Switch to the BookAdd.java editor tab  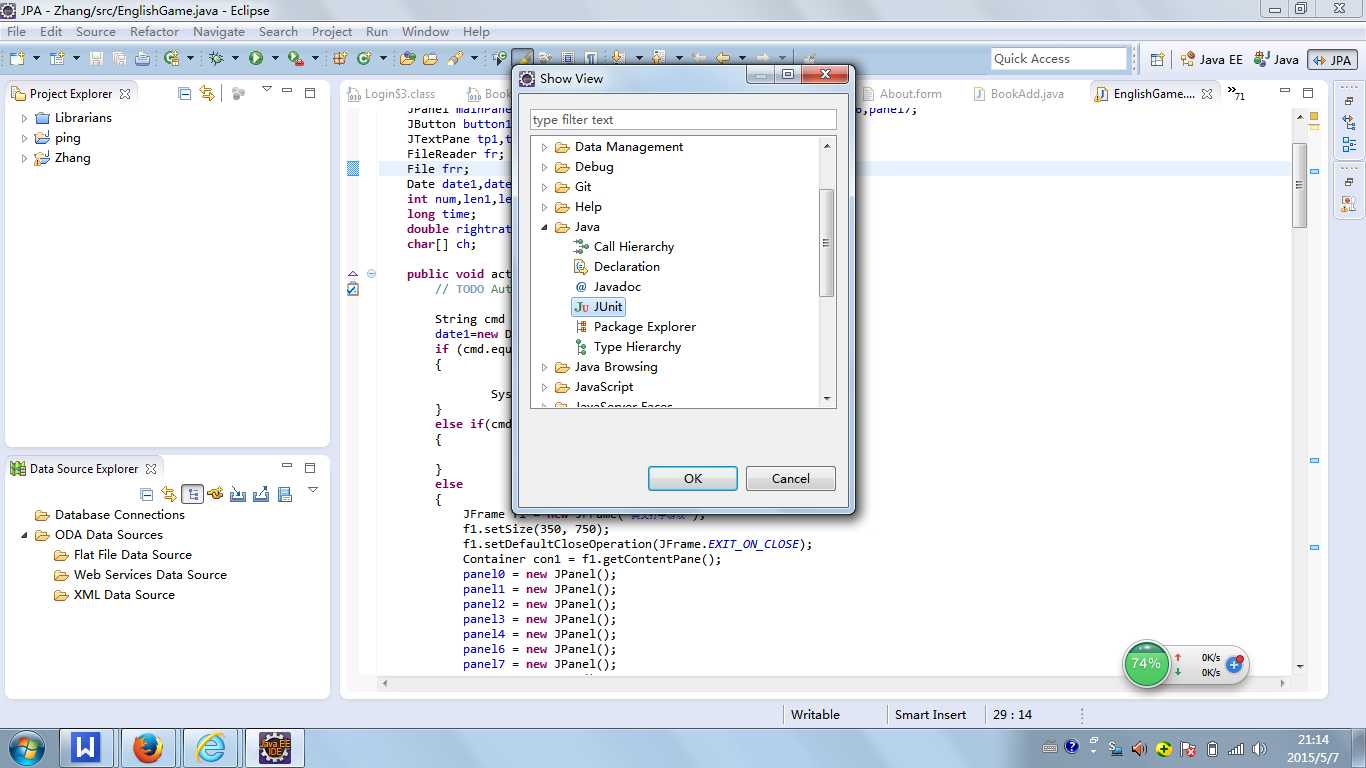1017,94
